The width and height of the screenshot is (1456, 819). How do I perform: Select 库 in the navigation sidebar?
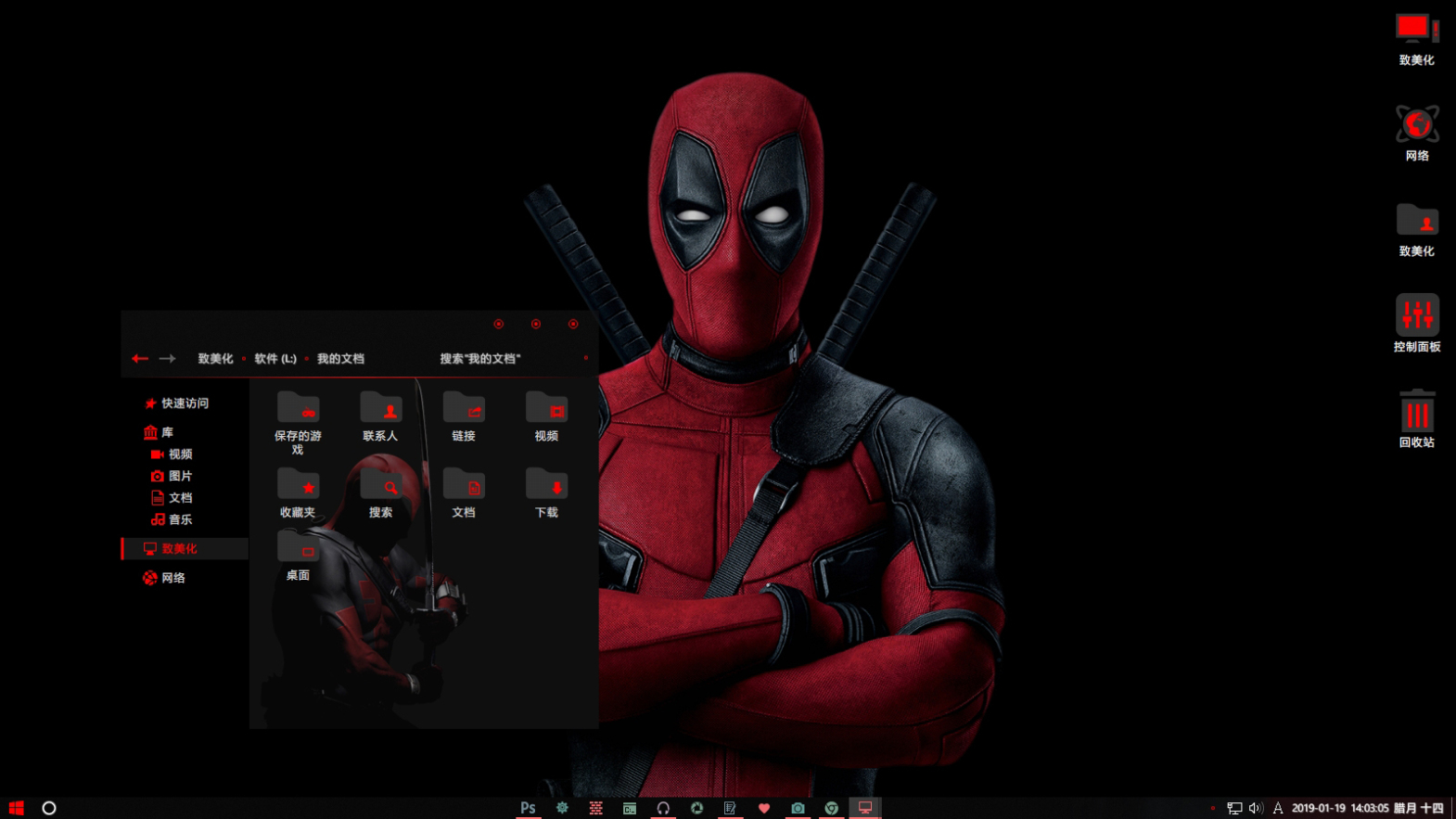(159, 432)
